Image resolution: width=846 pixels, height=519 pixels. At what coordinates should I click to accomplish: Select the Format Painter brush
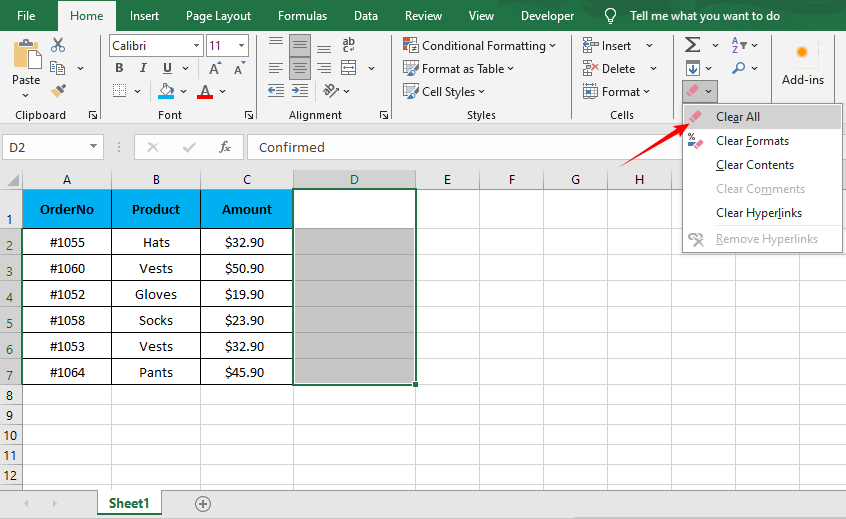pyautogui.click(x=58, y=91)
